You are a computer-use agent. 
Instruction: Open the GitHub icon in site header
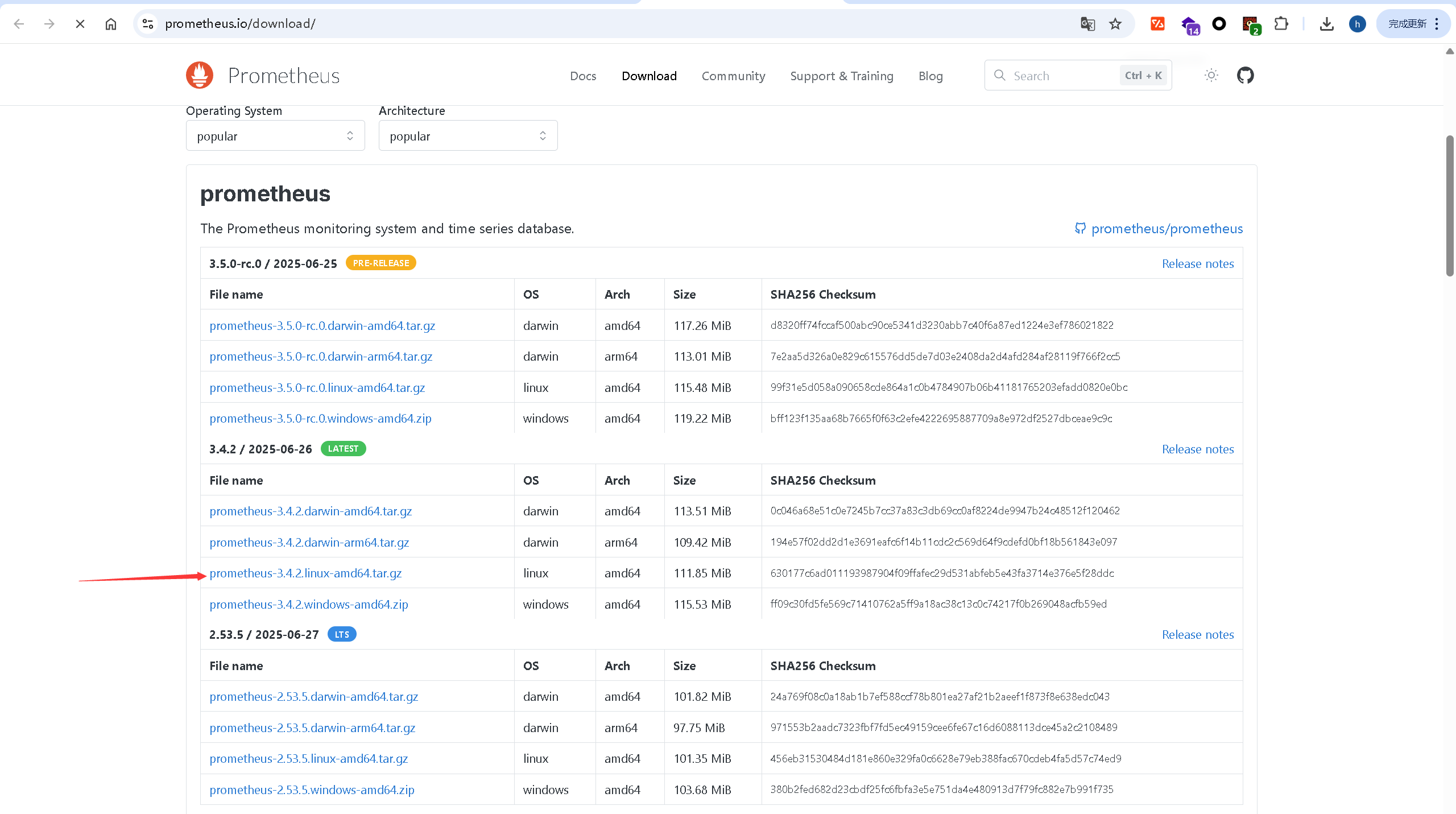point(1245,75)
